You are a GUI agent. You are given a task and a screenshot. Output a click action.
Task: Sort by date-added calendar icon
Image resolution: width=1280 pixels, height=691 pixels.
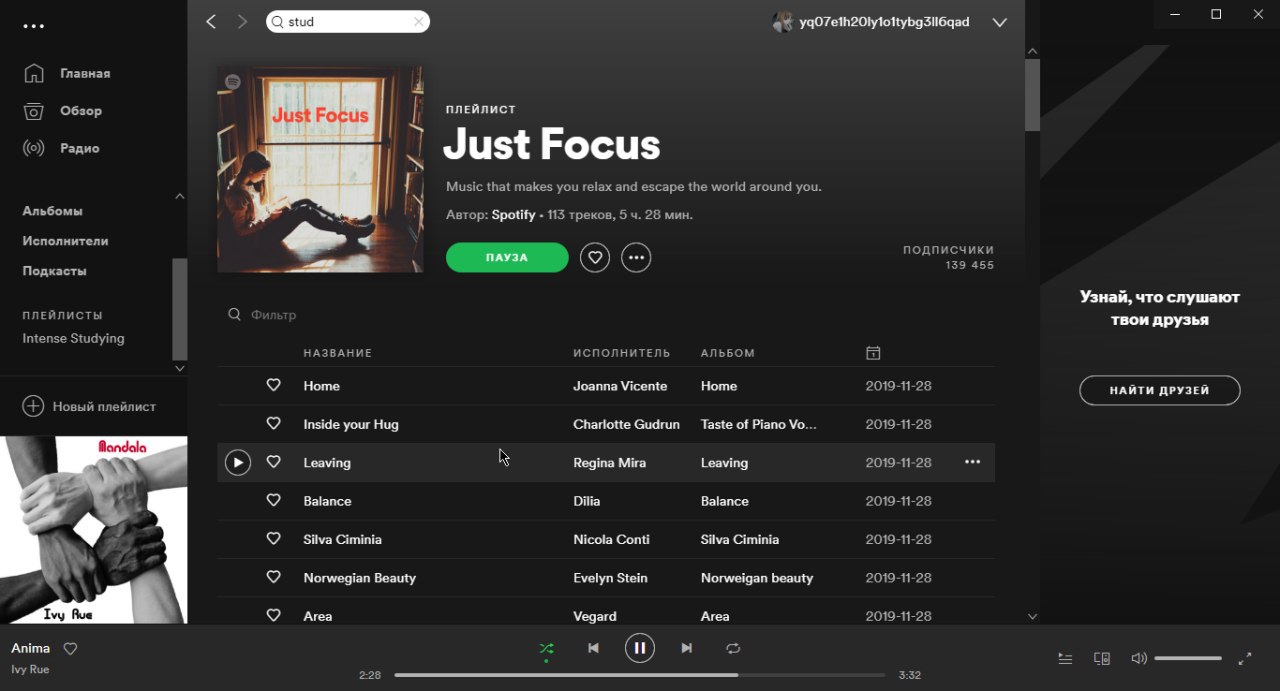point(873,353)
